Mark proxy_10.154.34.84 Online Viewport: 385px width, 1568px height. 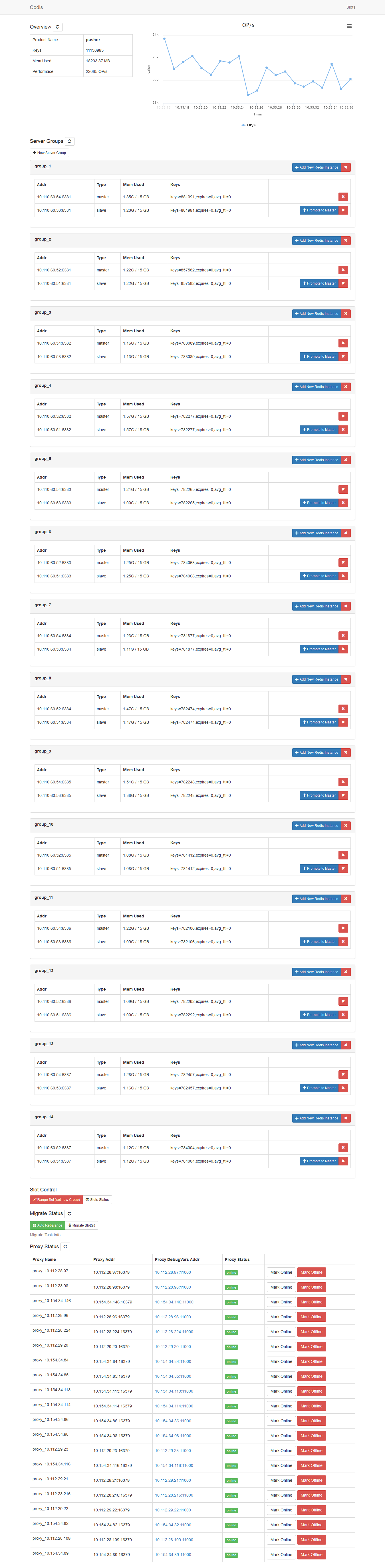pos(281,1362)
